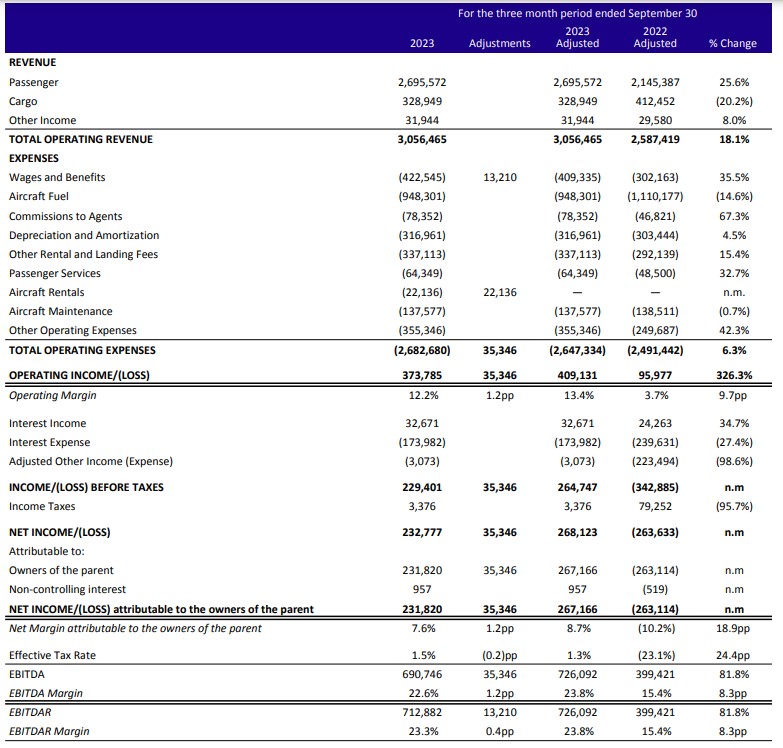
Task: Select net income 2023 value 232,777
Action: pos(422,532)
